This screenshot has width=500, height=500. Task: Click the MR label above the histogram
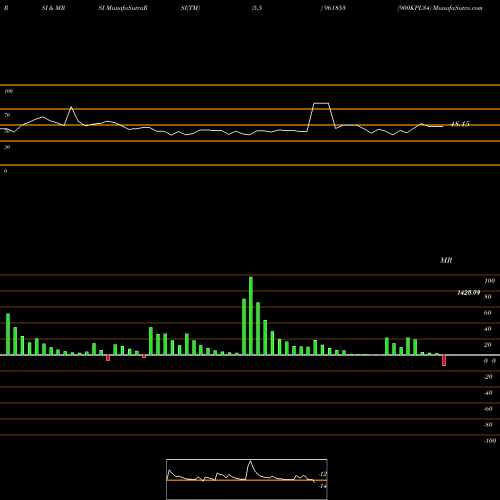click(446, 260)
